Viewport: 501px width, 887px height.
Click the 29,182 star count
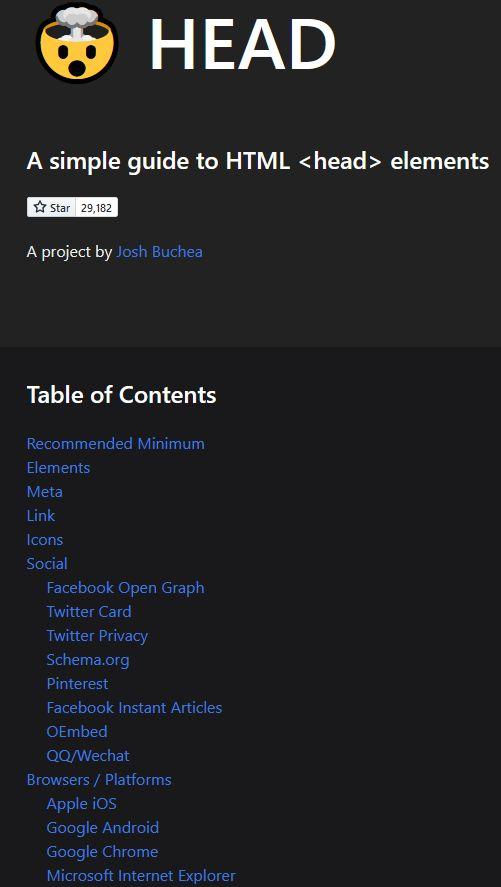pyautogui.click(x=96, y=208)
